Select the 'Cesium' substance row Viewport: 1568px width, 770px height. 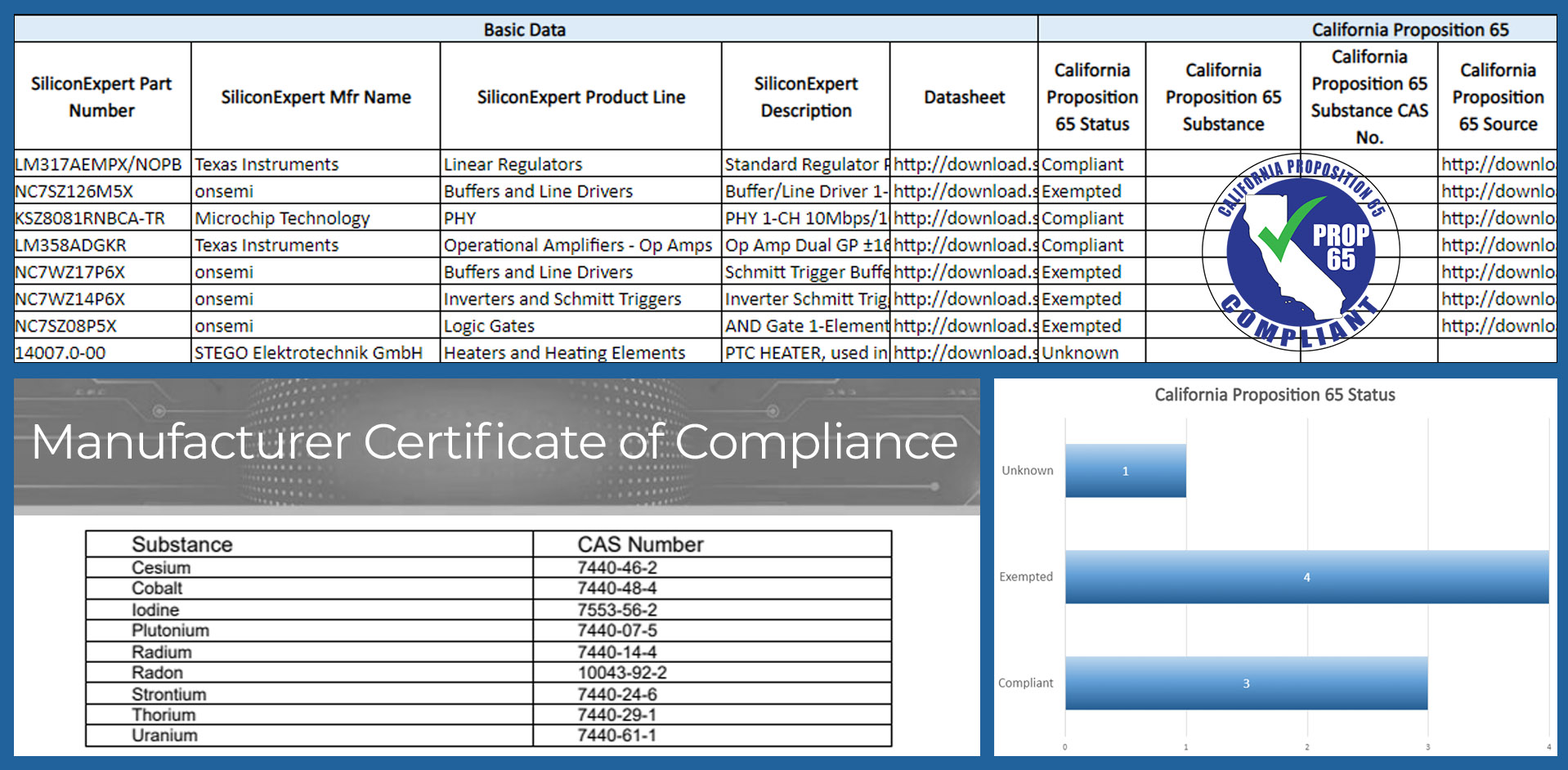489,567
